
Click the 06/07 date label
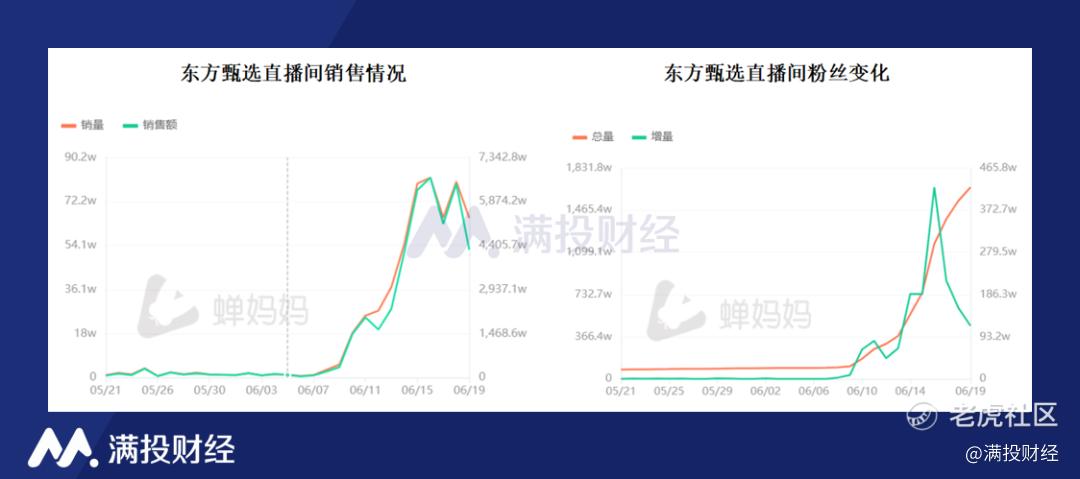[x=313, y=389]
